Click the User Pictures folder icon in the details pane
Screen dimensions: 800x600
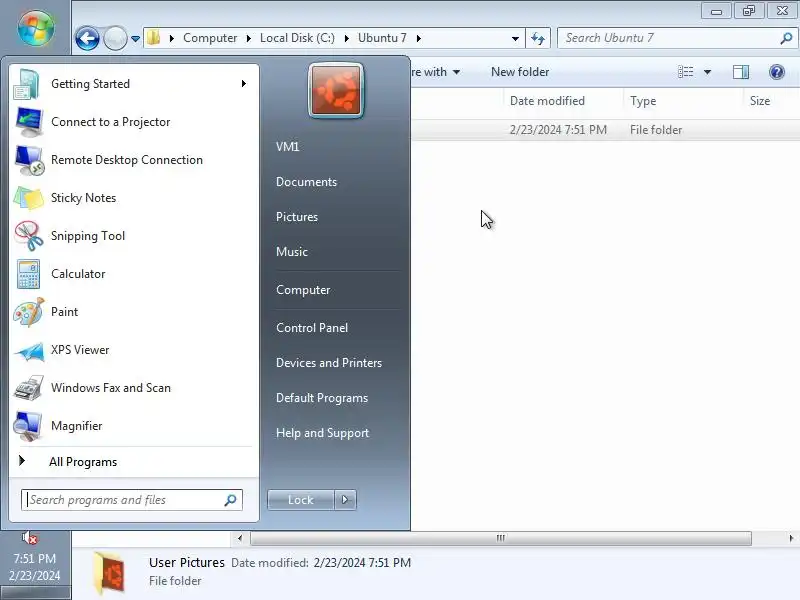[x=109, y=572]
